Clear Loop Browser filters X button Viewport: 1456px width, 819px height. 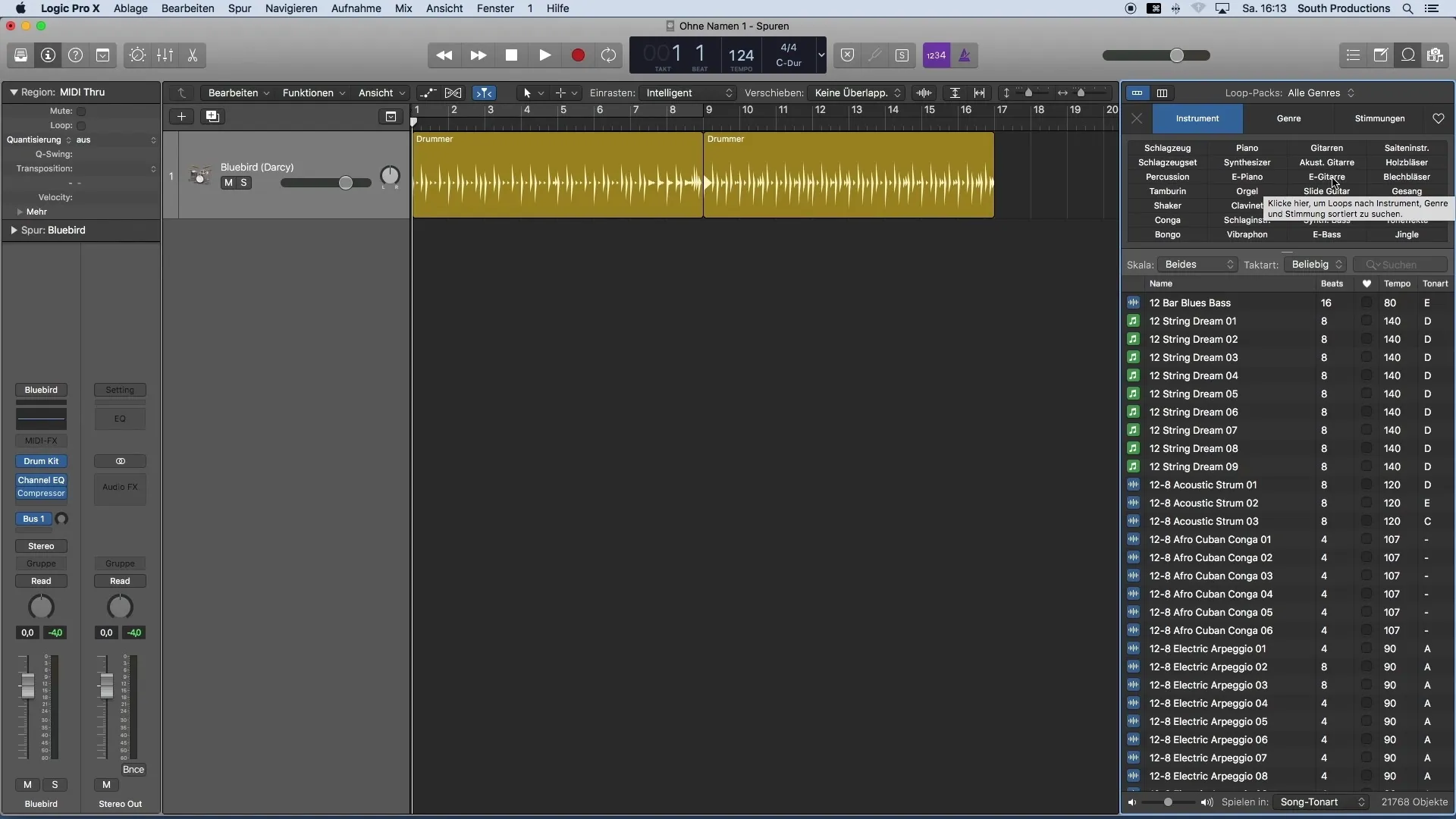1137,118
